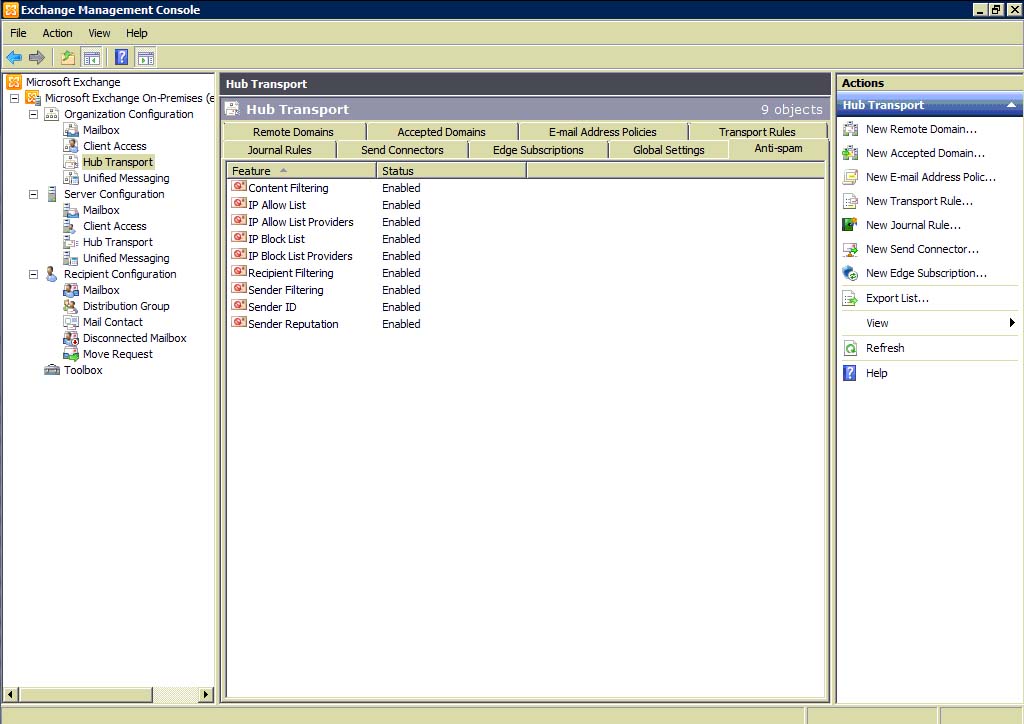Select the Anti-spam tab
The width and height of the screenshot is (1024, 724).
pyautogui.click(x=778, y=149)
